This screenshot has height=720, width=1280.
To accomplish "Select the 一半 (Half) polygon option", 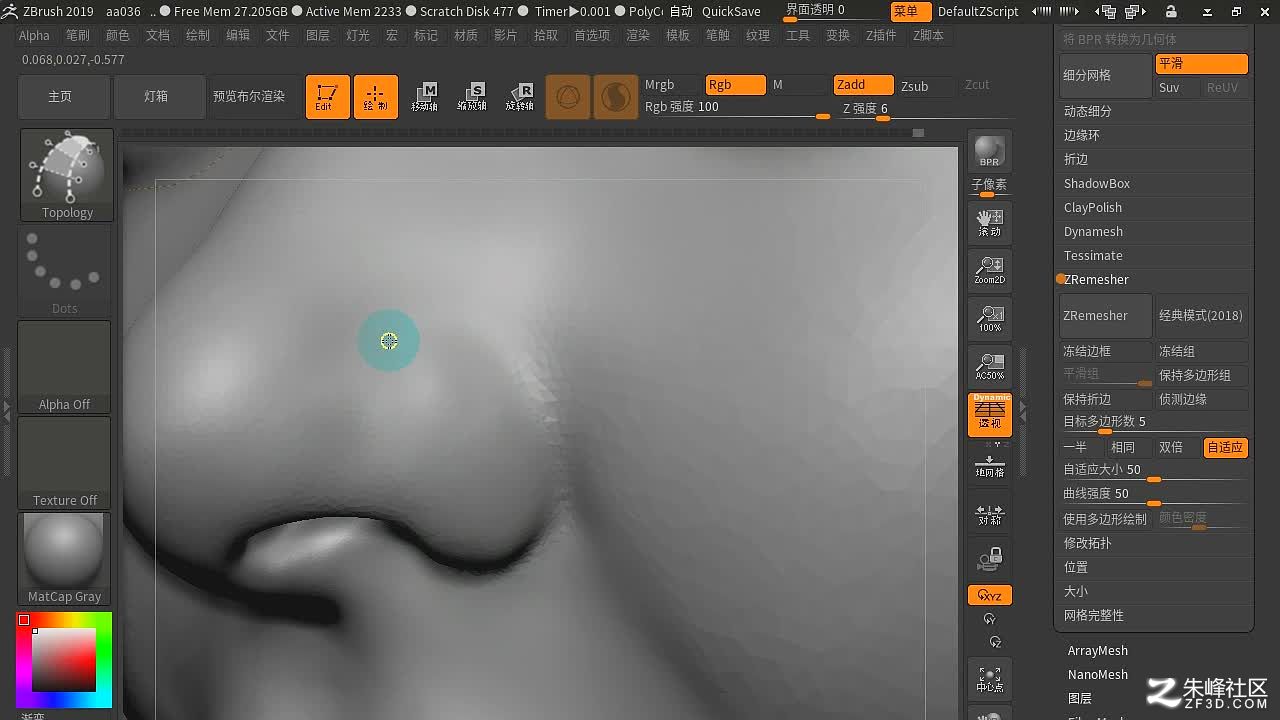I will coord(1082,447).
